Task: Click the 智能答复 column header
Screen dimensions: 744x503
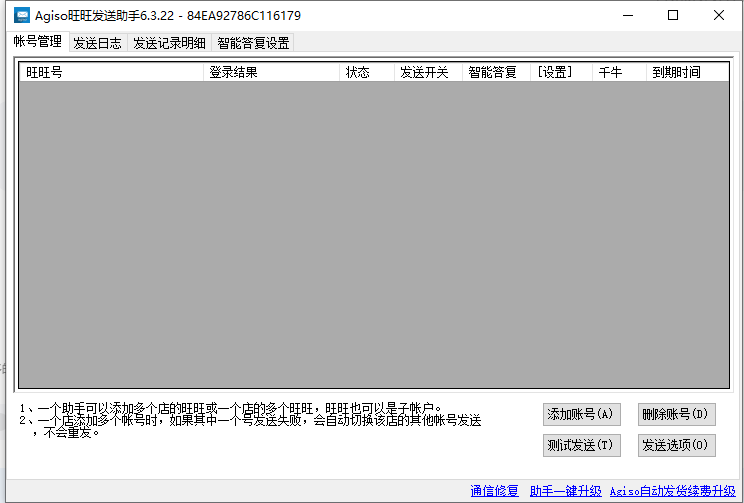Action: [x=496, y=72]
